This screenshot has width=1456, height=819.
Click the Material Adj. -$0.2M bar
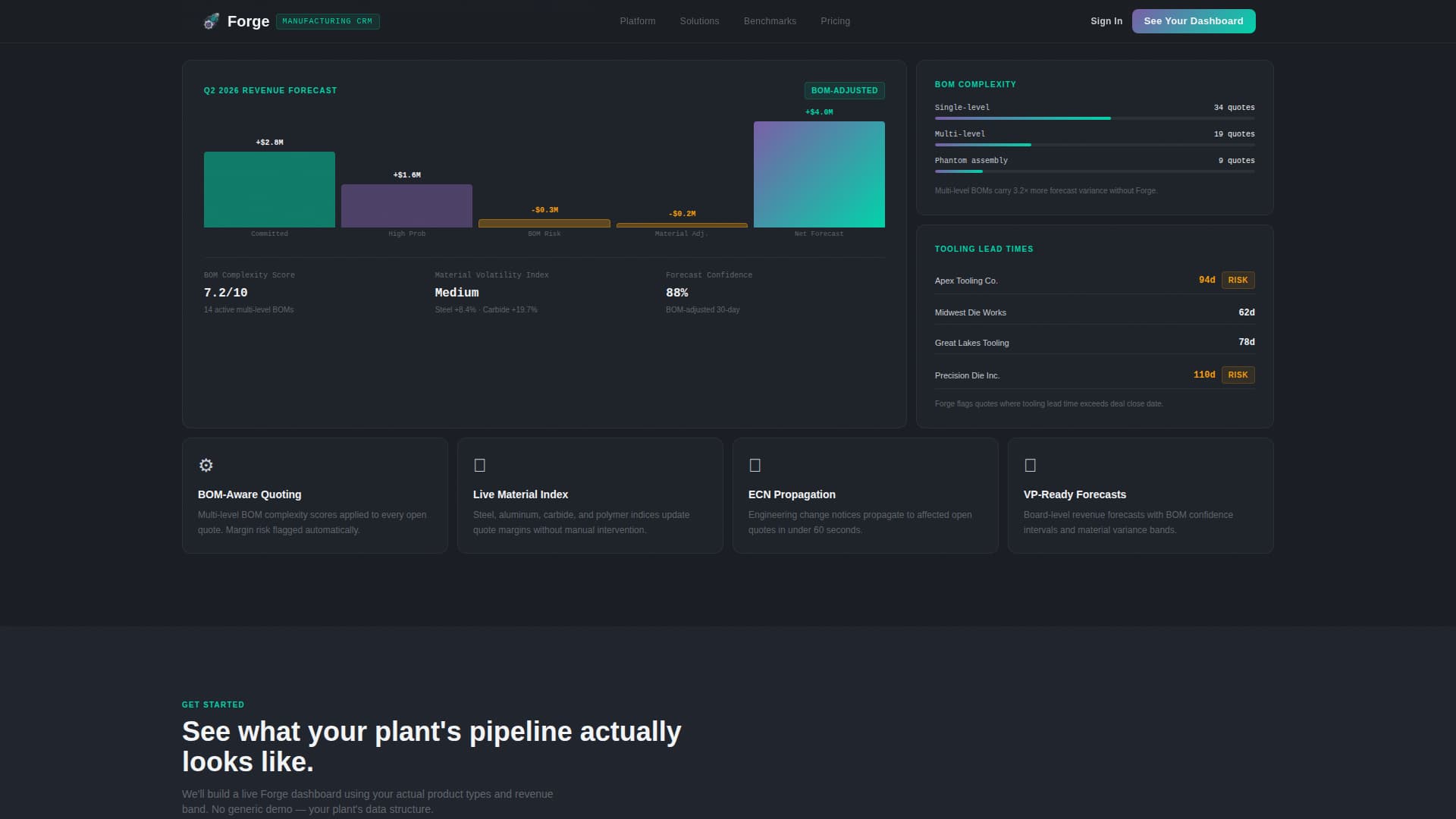point(682,225)
